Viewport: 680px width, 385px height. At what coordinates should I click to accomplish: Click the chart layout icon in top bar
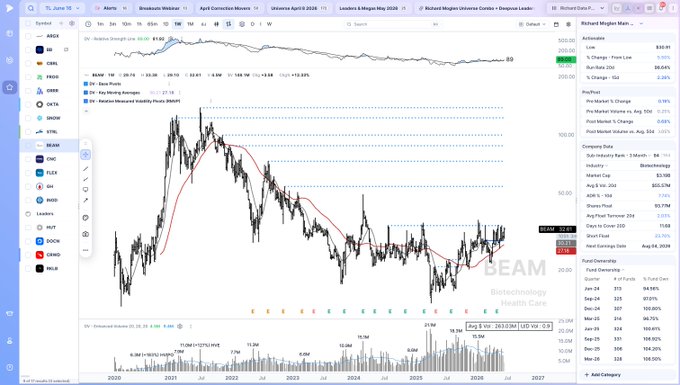616,8
